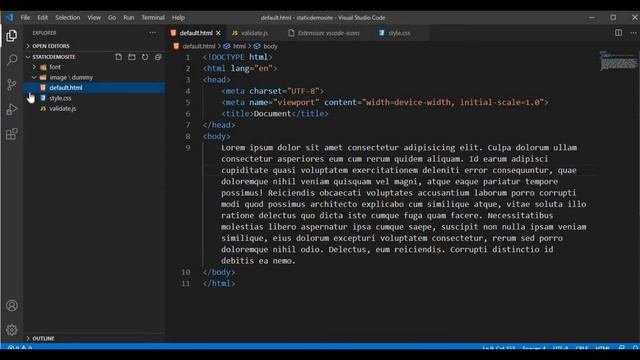
Task: Split the editor to the right
Action: pyautogui.click(x=618, y=33)
